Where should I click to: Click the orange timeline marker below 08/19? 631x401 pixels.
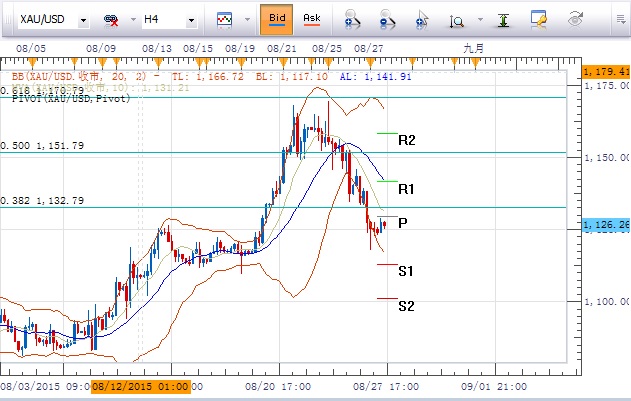[241, 63]
